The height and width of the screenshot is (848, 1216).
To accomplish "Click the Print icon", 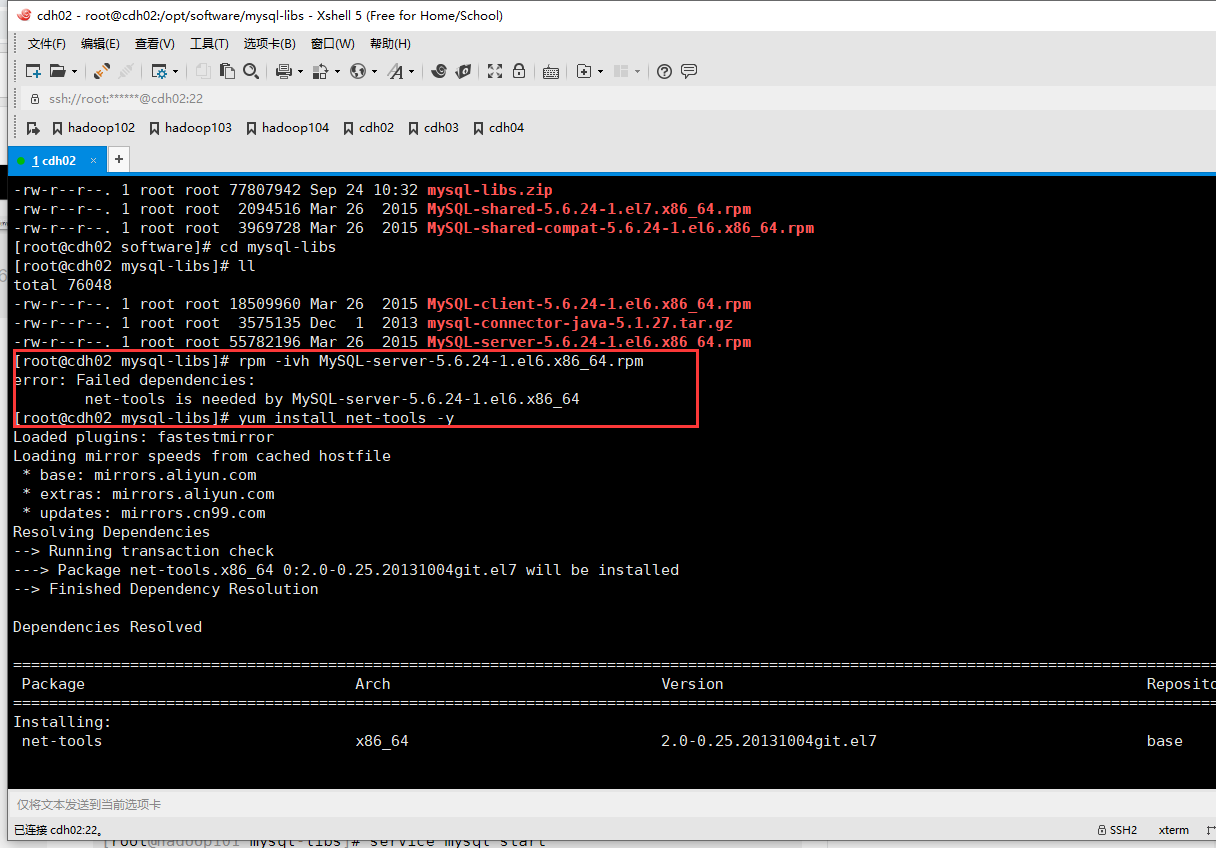I will tap(283, 71).
